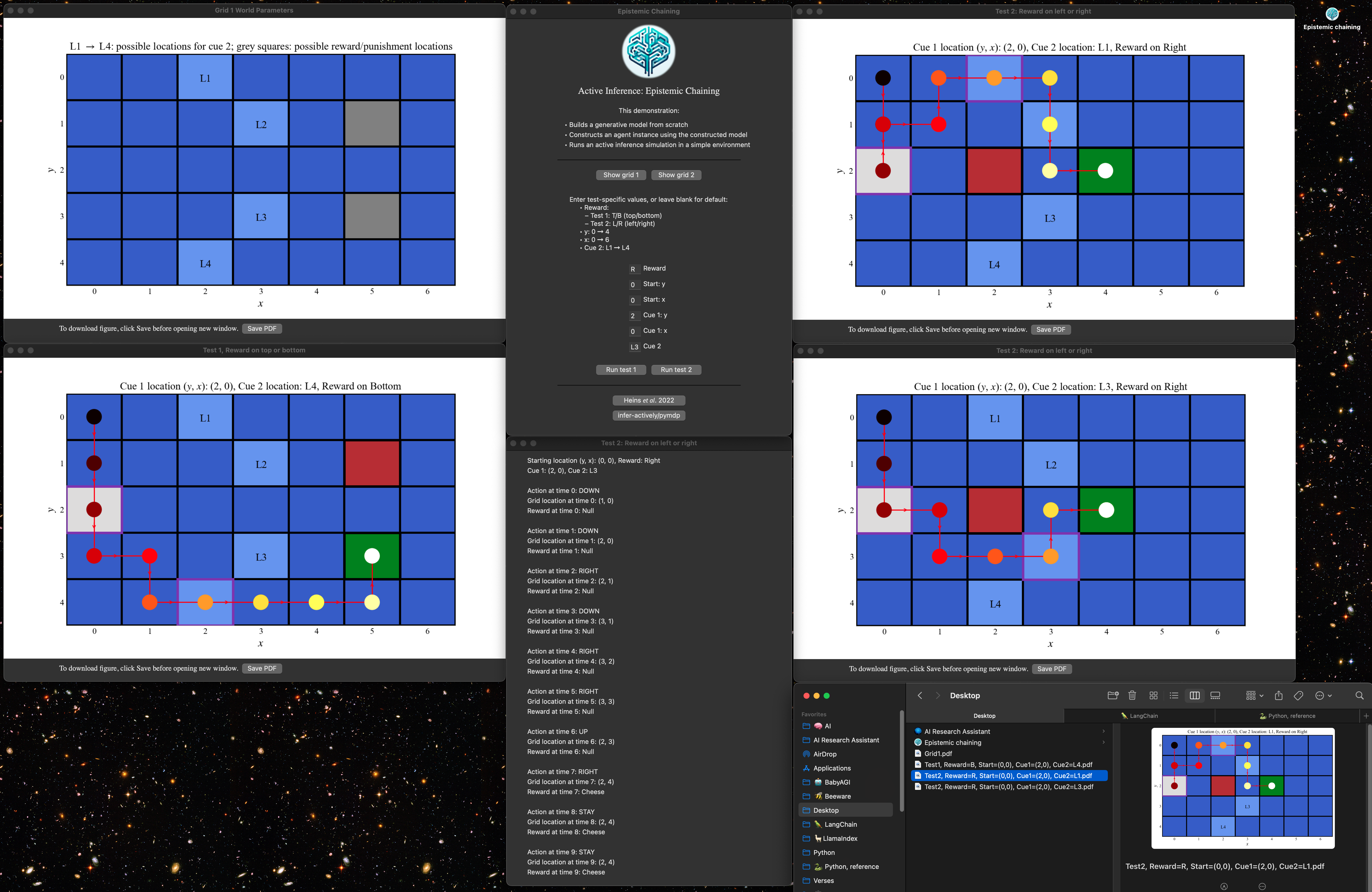
Task: Open Applications in Finder sidebar
Action: (845, 768)
